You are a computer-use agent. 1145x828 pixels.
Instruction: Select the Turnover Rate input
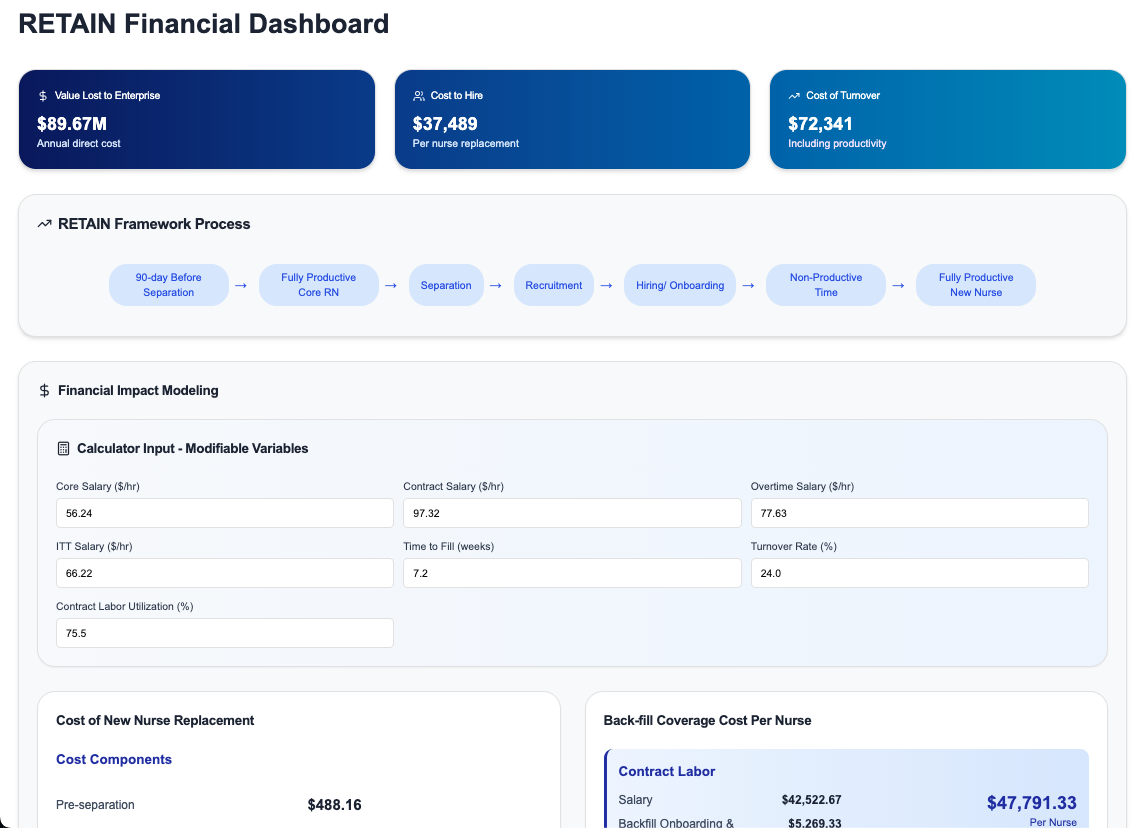tap(919, 572)
